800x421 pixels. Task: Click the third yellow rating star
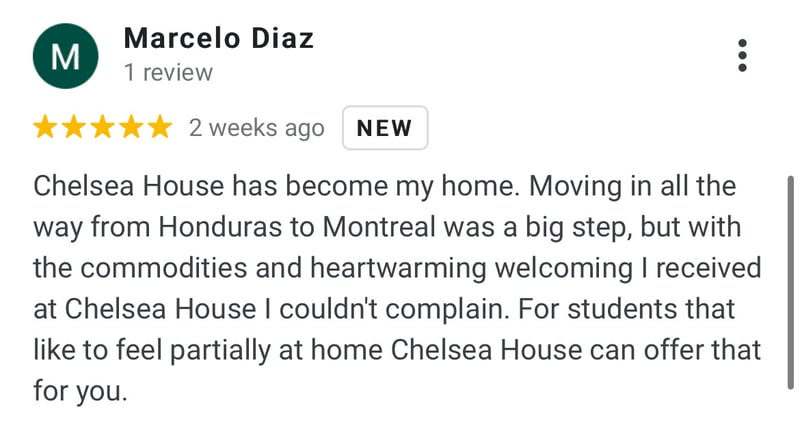coord(103,127)
